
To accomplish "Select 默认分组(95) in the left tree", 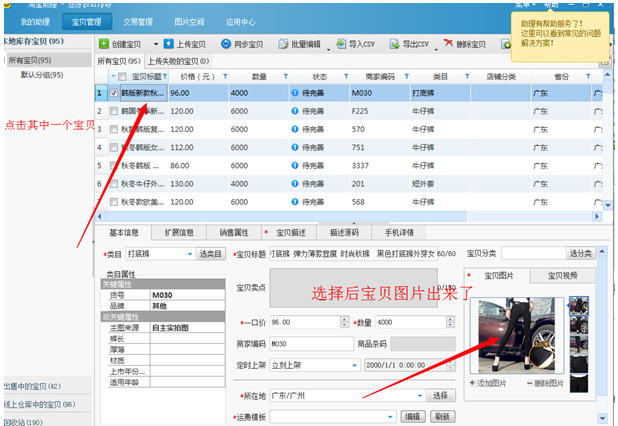I will 42,75.
